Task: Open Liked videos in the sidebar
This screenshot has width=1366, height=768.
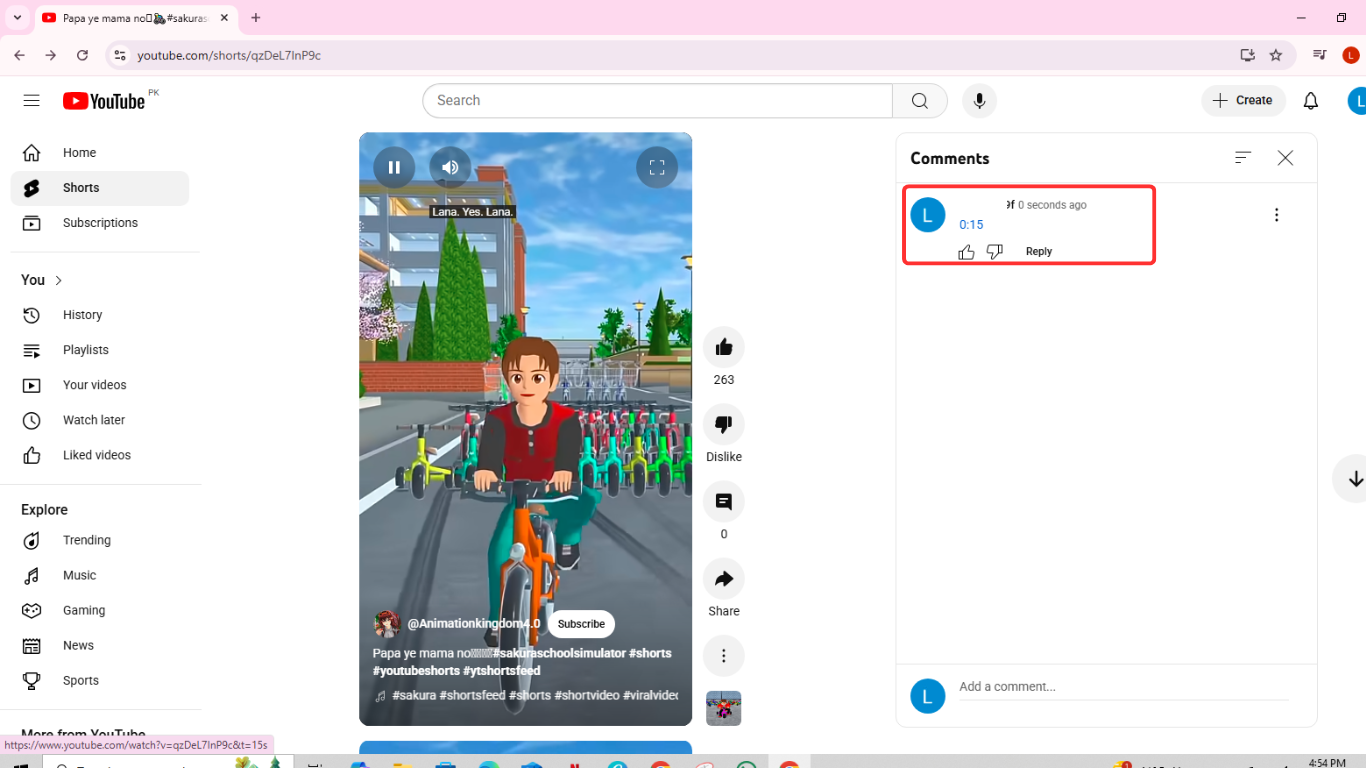Action: click(100, 455)
